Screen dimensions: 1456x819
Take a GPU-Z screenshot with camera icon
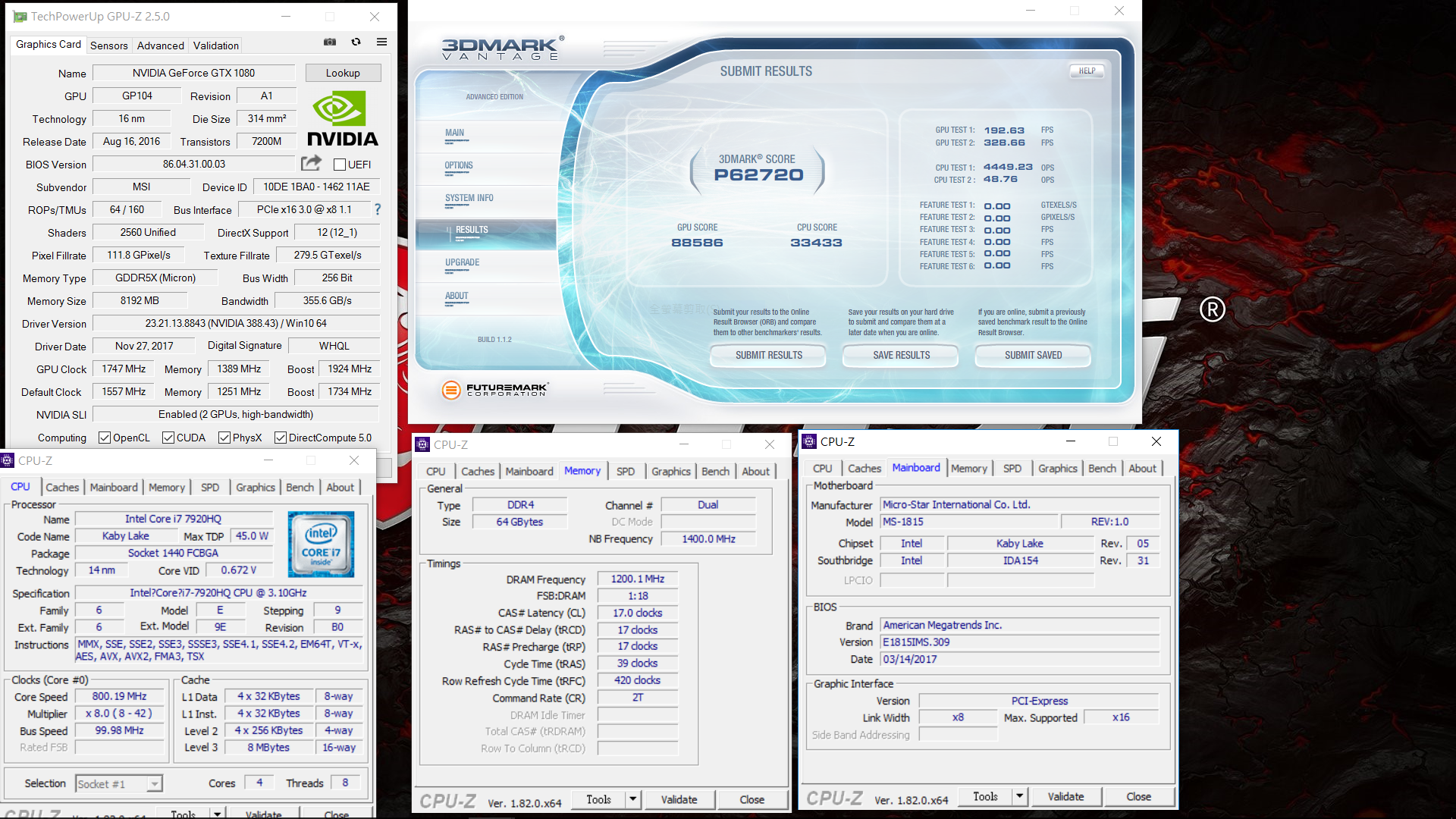(x=330, y=42)
